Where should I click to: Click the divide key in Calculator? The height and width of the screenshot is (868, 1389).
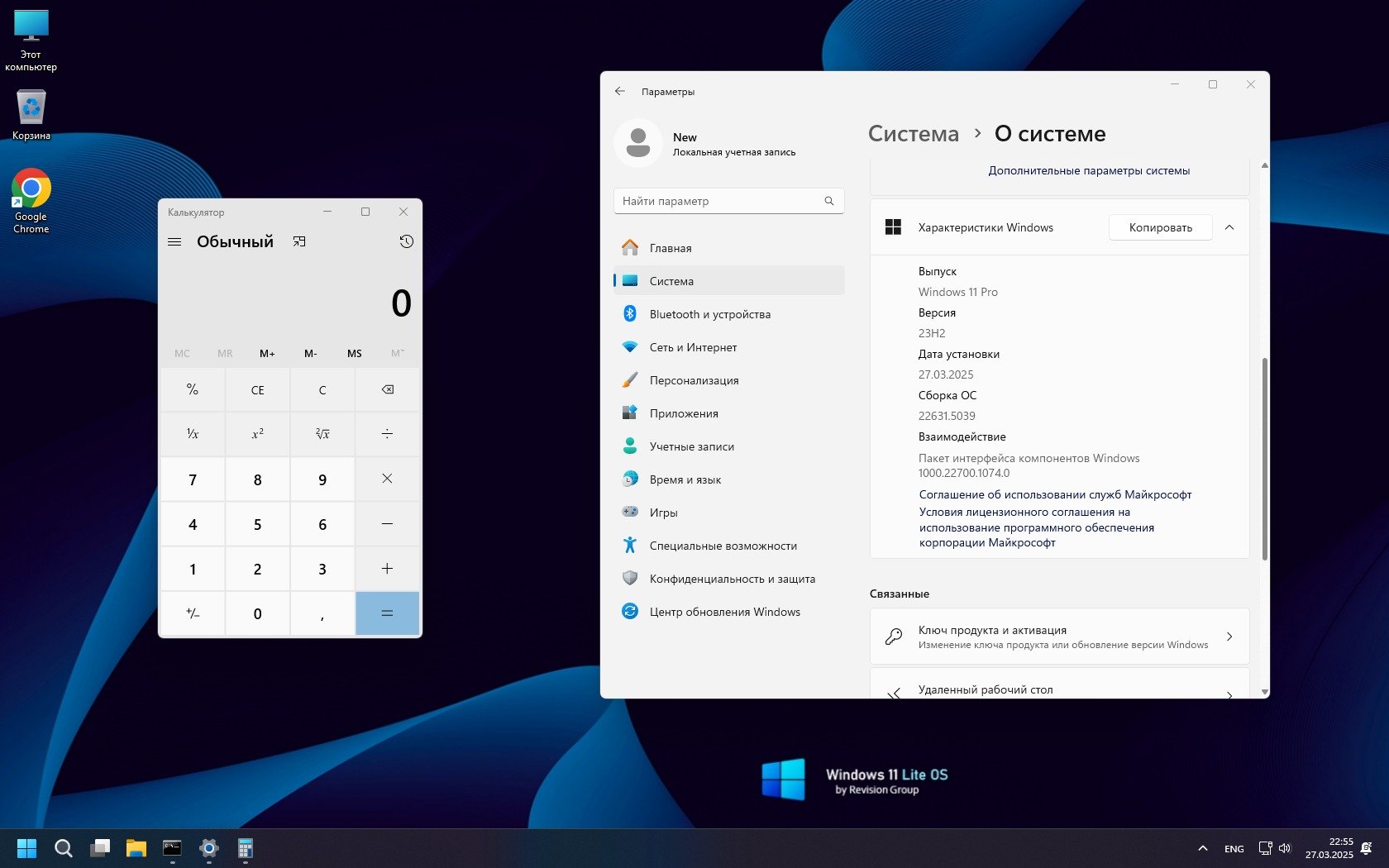tap(387, 434)
